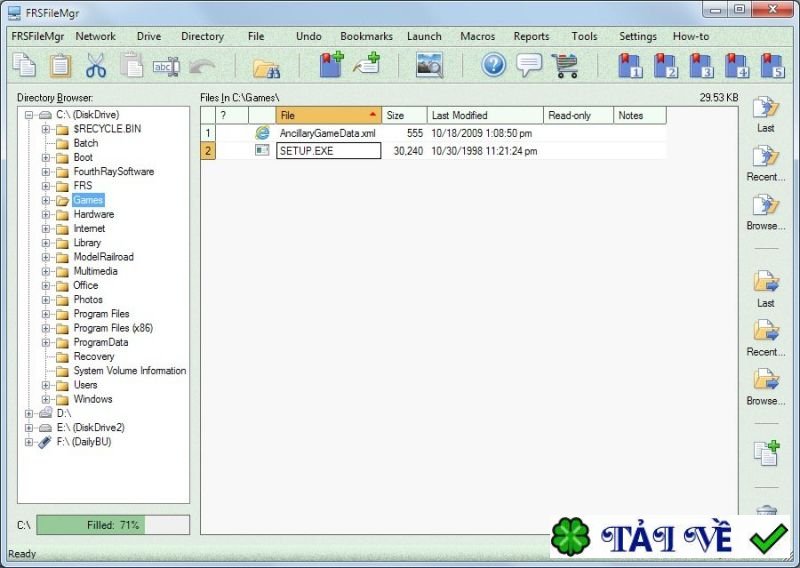
Task: Sort by the Size column header
Action: click(404, 115)
